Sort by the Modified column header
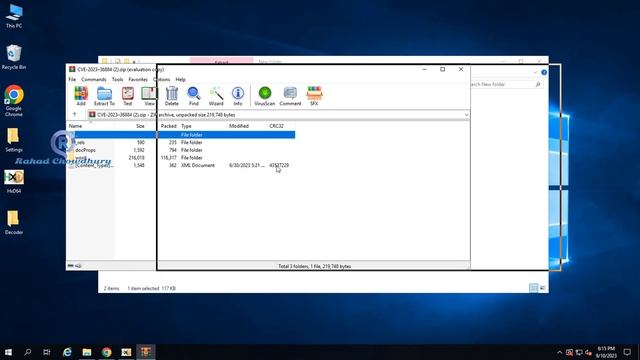640x360 pixels. tap(239, 126)
